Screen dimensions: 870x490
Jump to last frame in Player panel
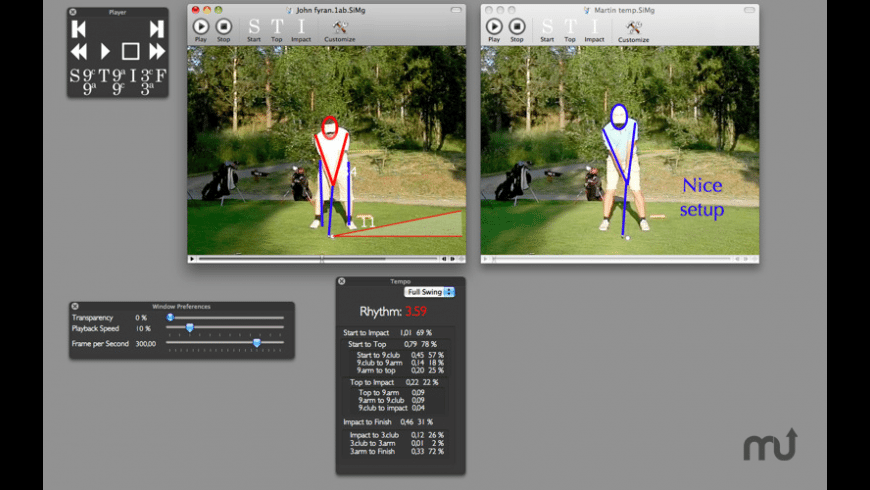[156, 29]
